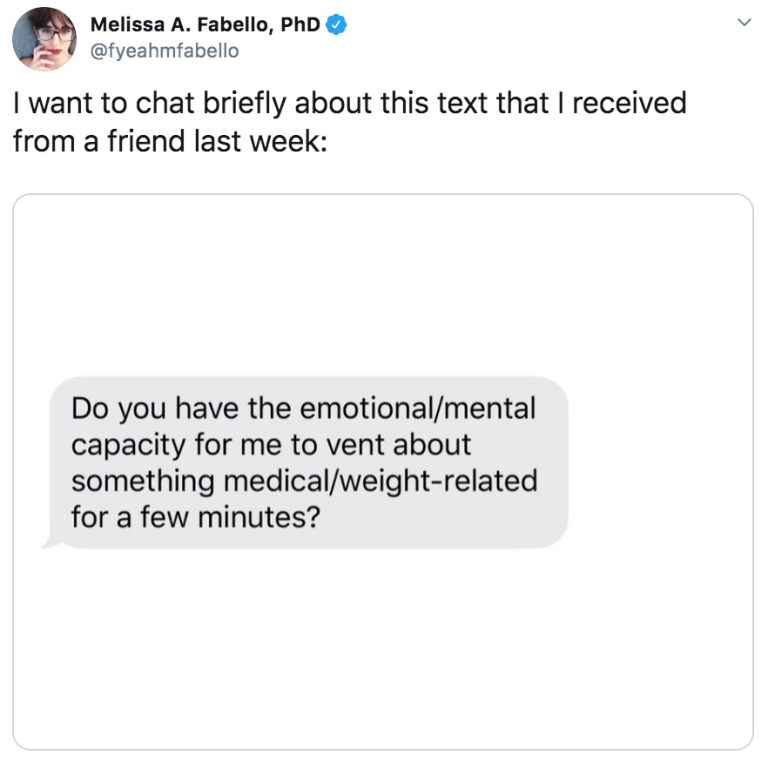Click blank image area below the message bubble
Viewport: 768px width, 768px height.
(383, 650)
